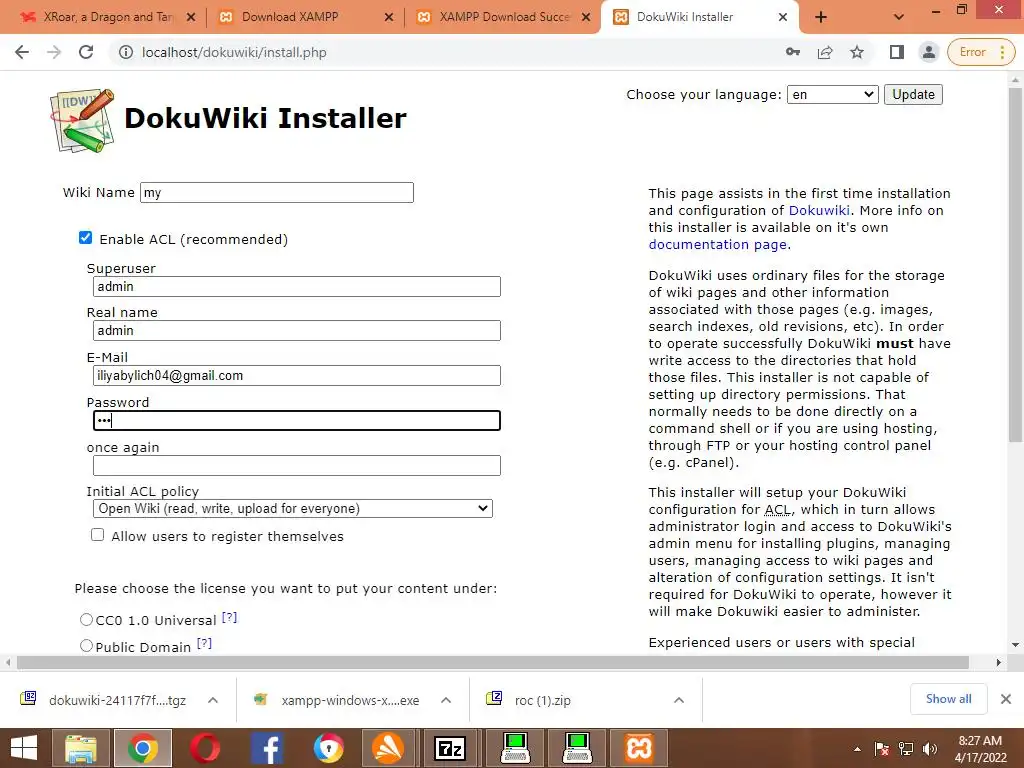Click the address bar URL
Image resolution: width=1024 pixels, height=768 pixels.
tap(234, 52)
